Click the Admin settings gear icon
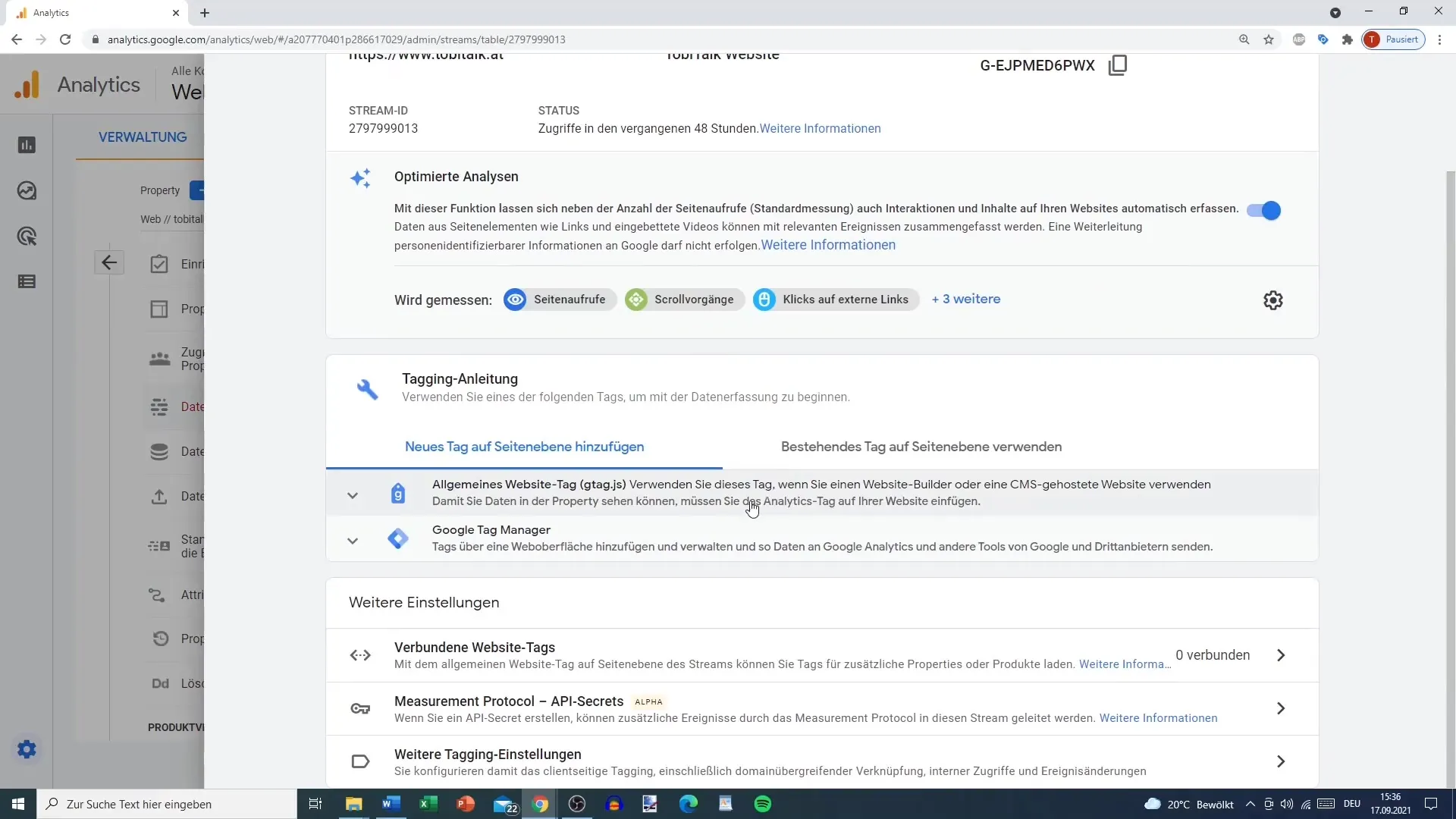The width and height of the screenshot is (1456, 819). click(x=26, y=749)
